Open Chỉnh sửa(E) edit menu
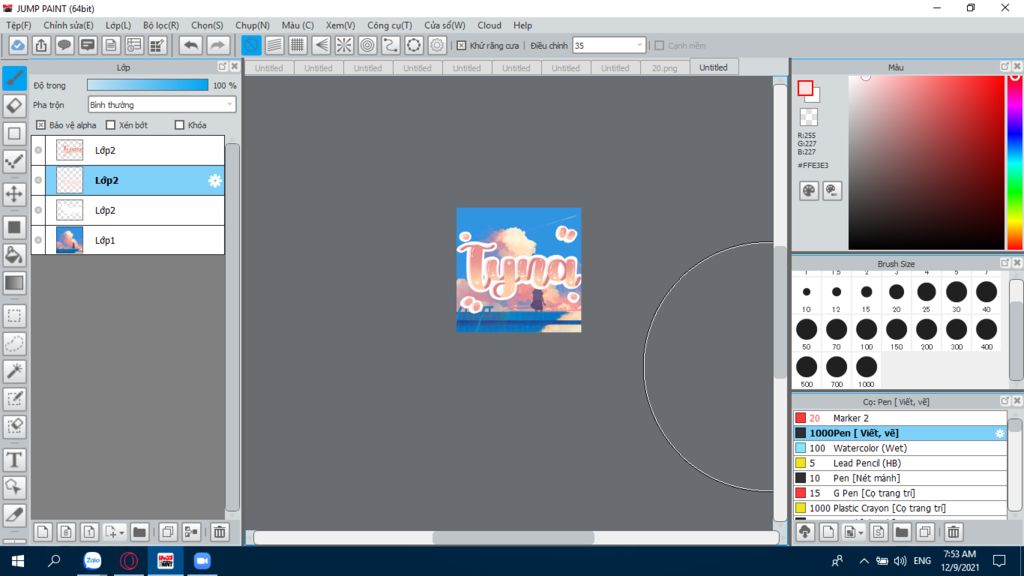 point(69,25)
